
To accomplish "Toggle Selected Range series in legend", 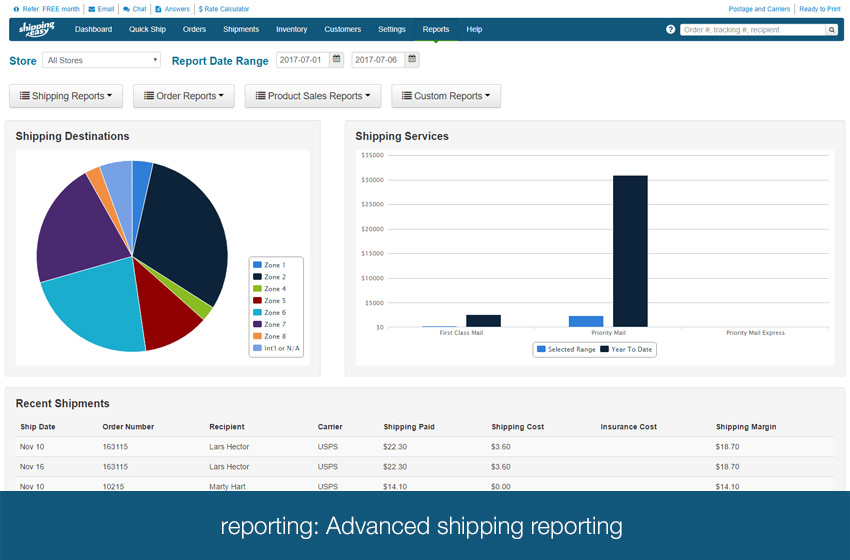I will (568, 349).
